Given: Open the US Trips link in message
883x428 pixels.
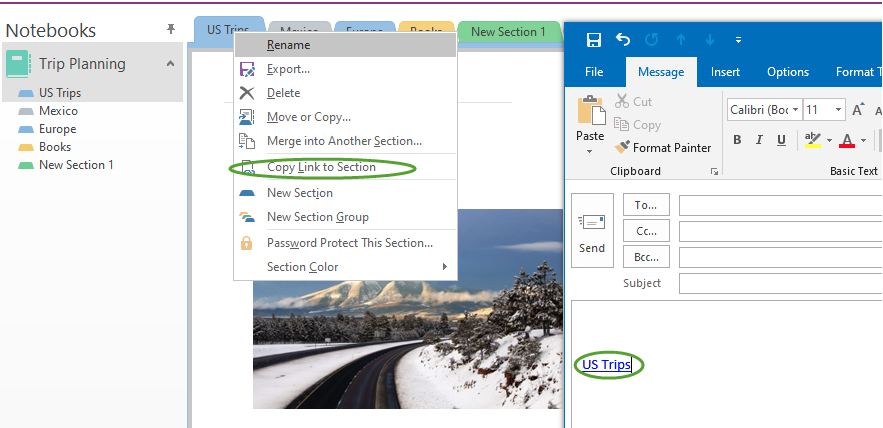Looking at the screenshot, I should [x=606, y=364].
